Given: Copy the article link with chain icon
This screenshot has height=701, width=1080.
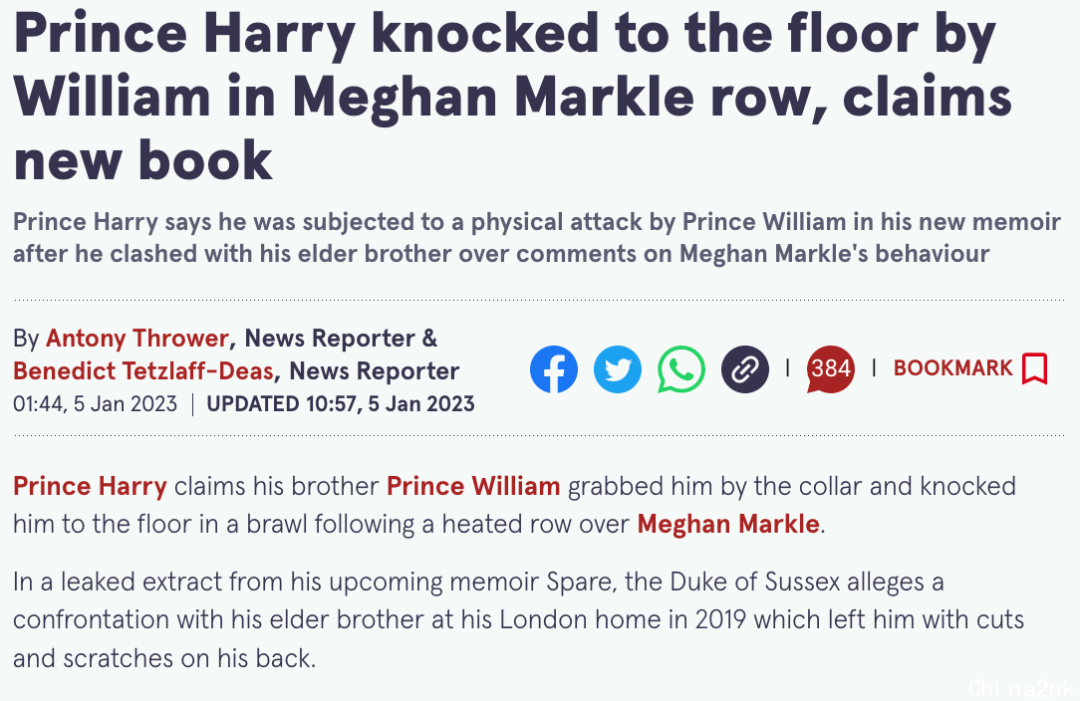Looking at the screenshot, I should (x=745, y=369).
